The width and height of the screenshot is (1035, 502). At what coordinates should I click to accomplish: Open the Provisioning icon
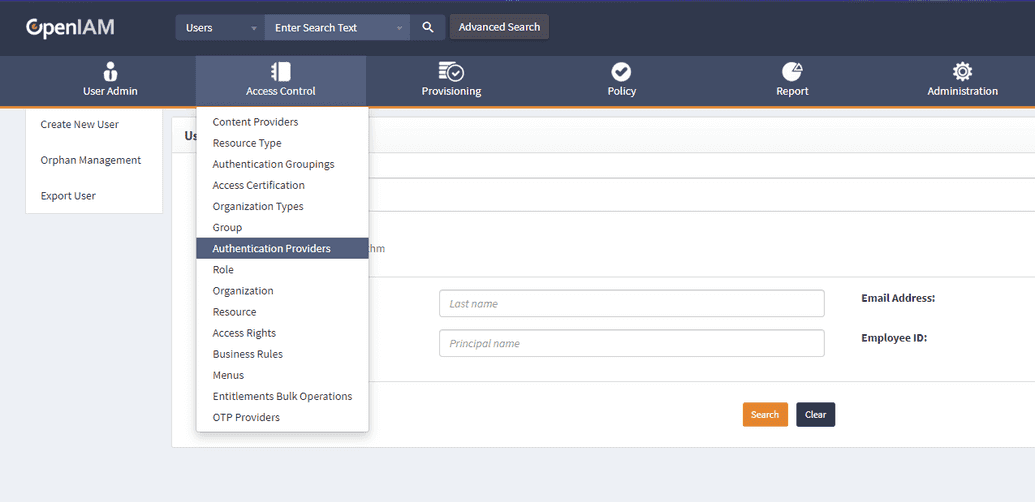click(451, 71)
